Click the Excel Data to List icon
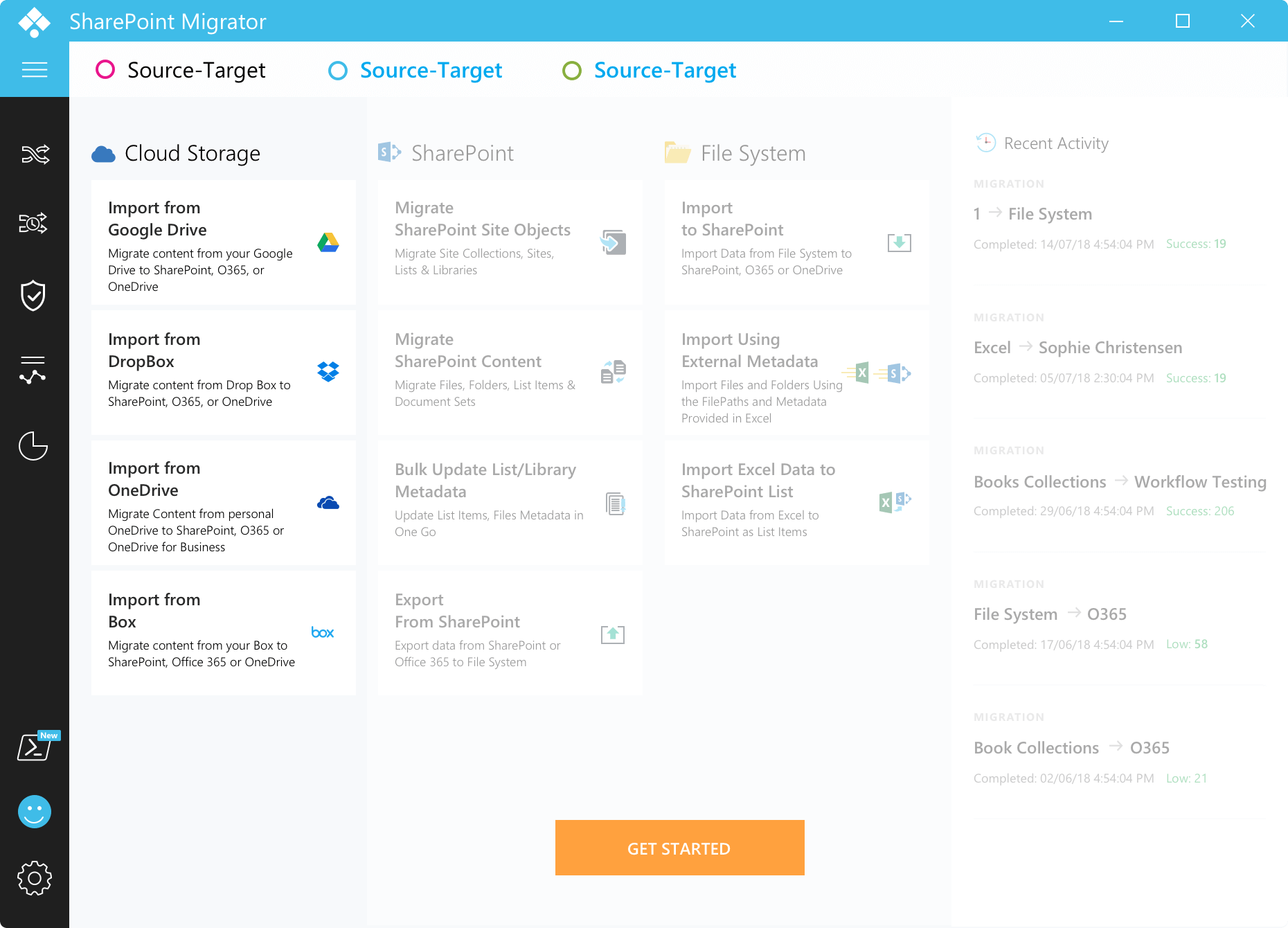The image size is (1288, 928). [895, 502]
